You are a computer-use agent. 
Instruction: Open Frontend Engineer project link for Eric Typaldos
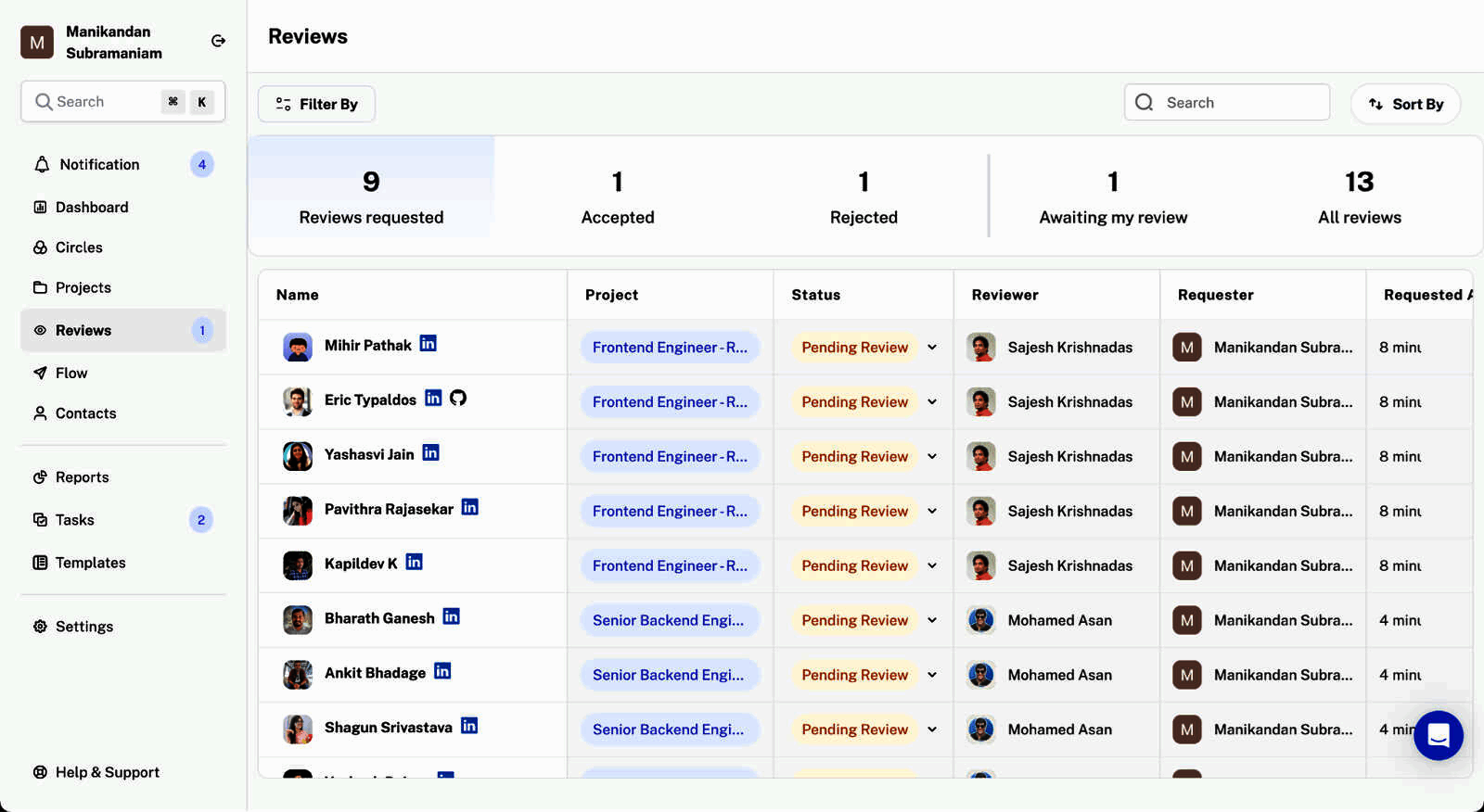[x=670, y=402]
